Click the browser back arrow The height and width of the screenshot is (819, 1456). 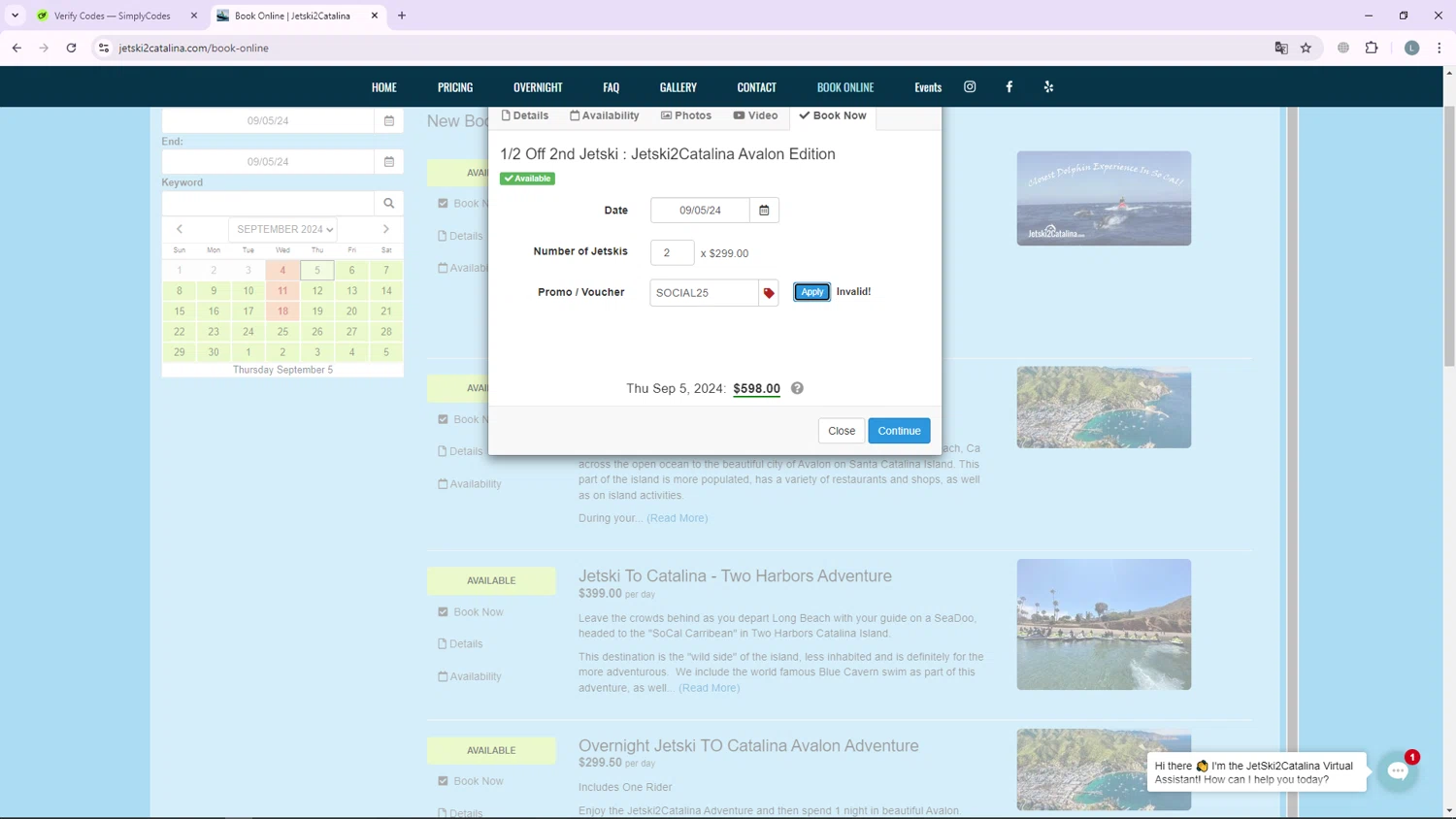(17, 48)
